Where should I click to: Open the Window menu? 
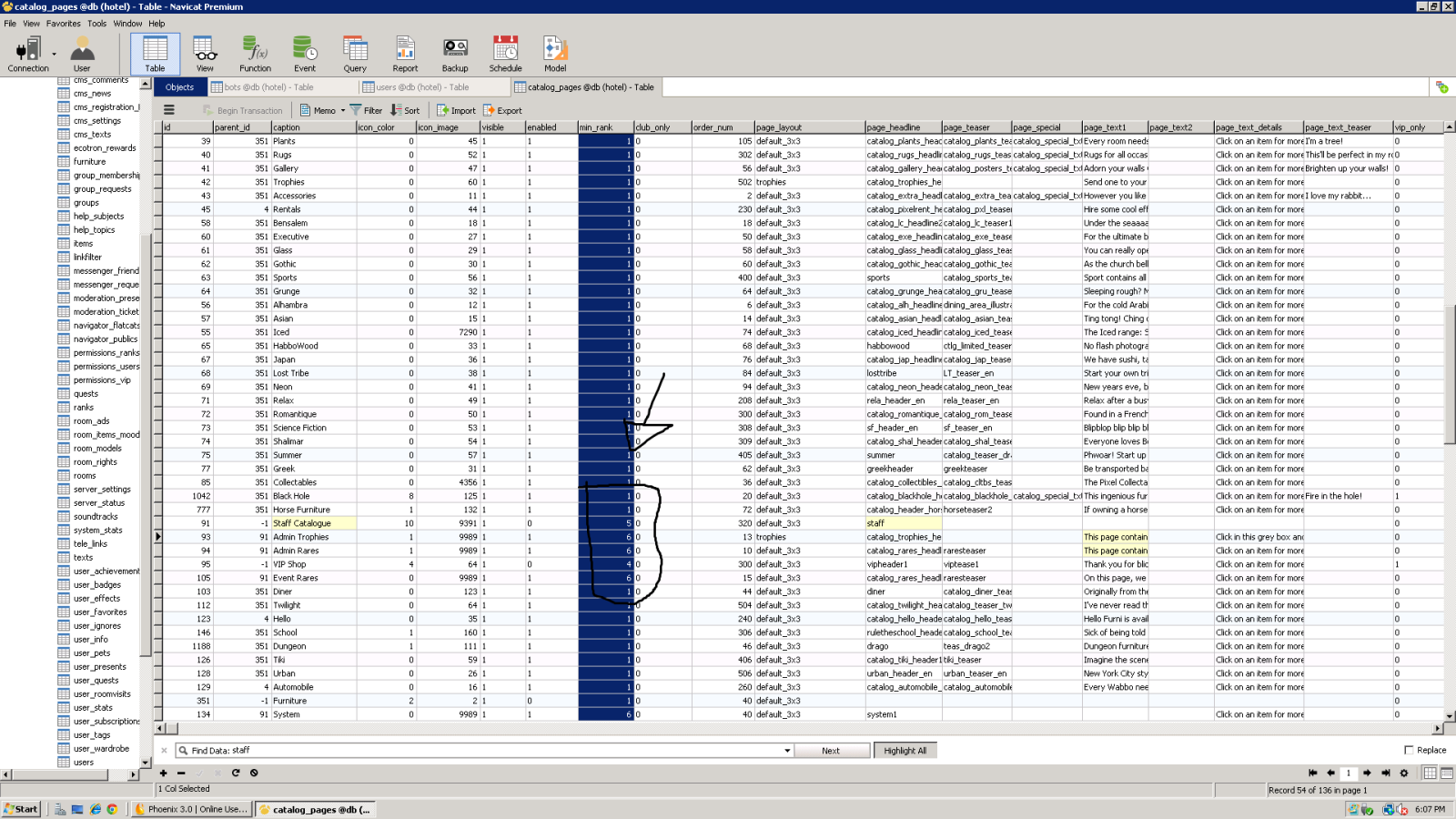click(x=127, y=24)
